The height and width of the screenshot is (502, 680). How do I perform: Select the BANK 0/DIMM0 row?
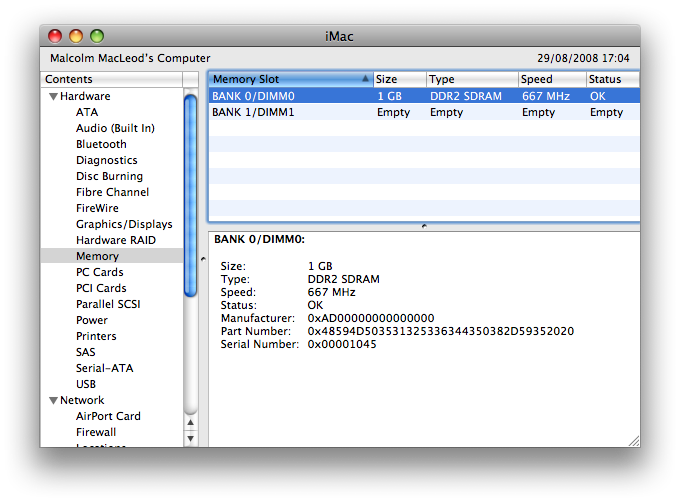point(424,96)
